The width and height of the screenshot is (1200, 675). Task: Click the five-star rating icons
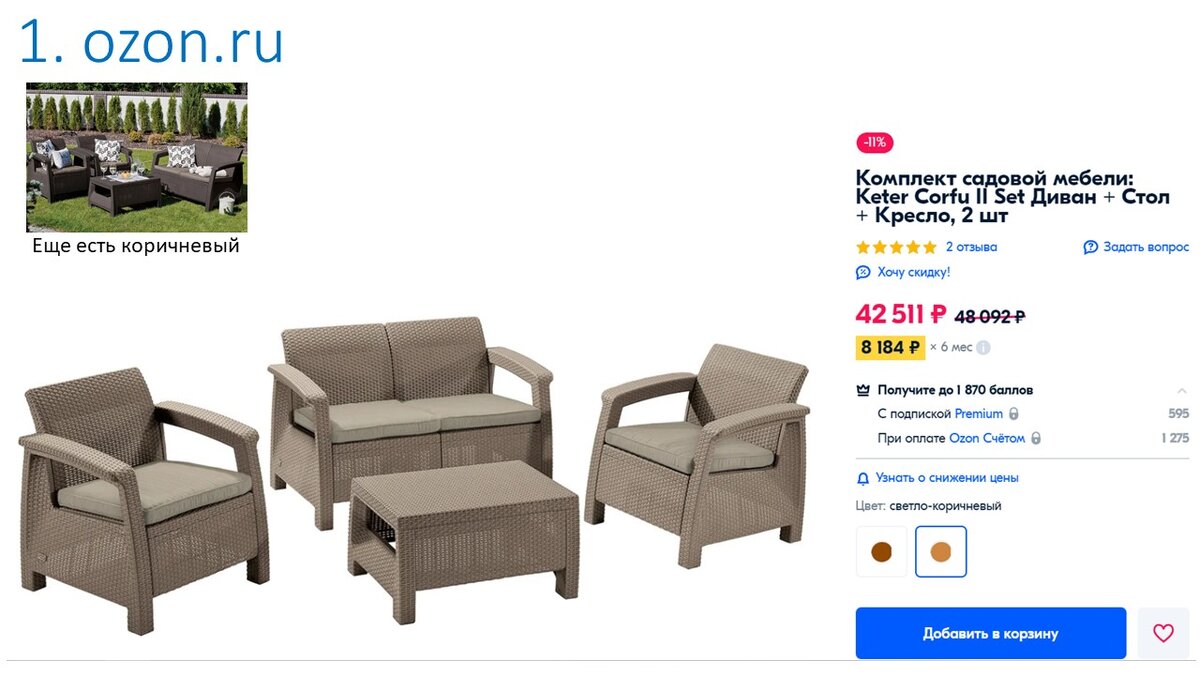pos(896,247)
